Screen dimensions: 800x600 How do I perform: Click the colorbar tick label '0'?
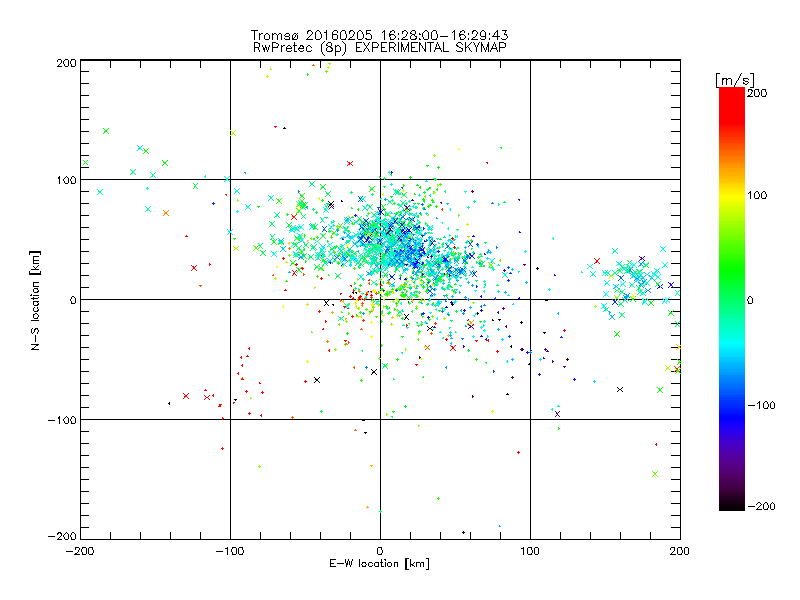pyautogui.click(x=750, y=301)
